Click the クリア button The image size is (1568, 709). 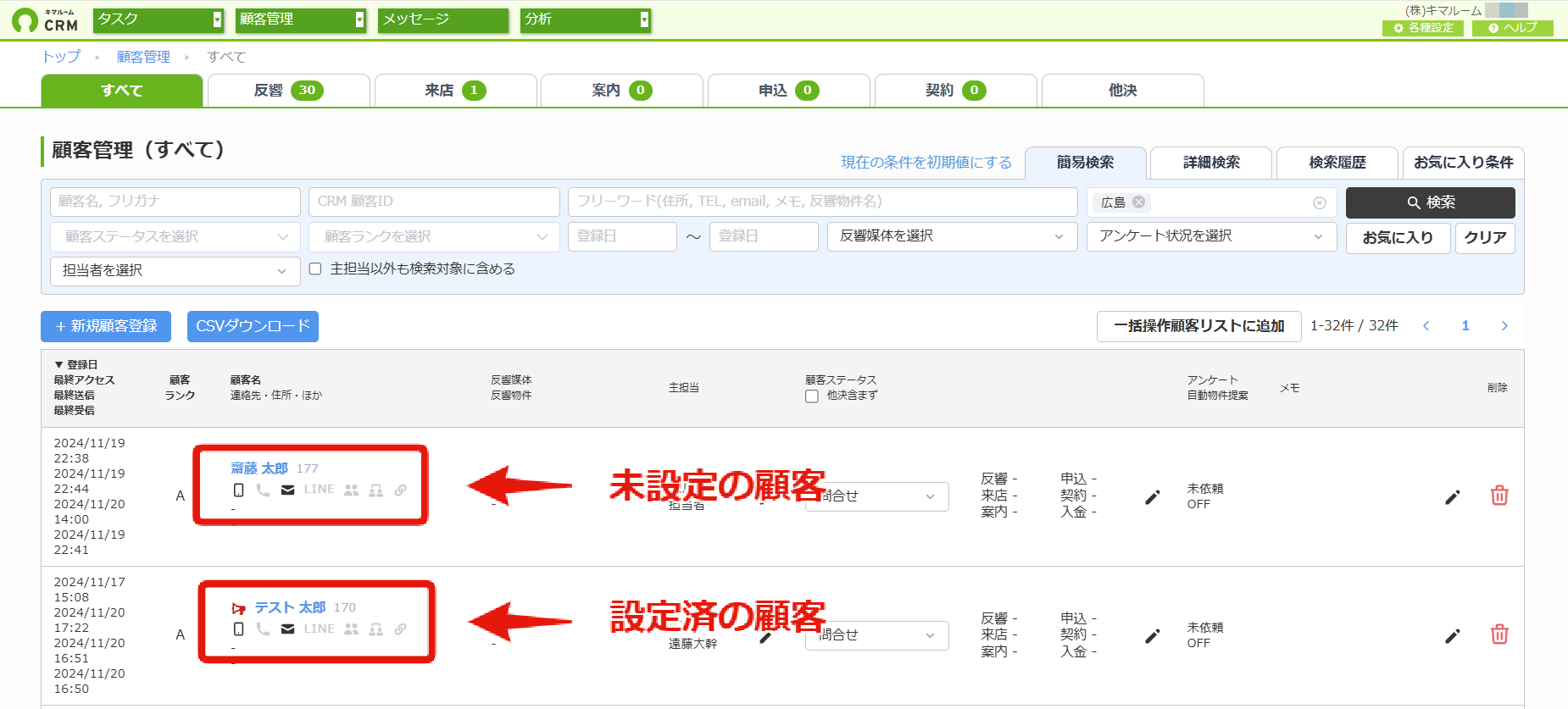1486,238
